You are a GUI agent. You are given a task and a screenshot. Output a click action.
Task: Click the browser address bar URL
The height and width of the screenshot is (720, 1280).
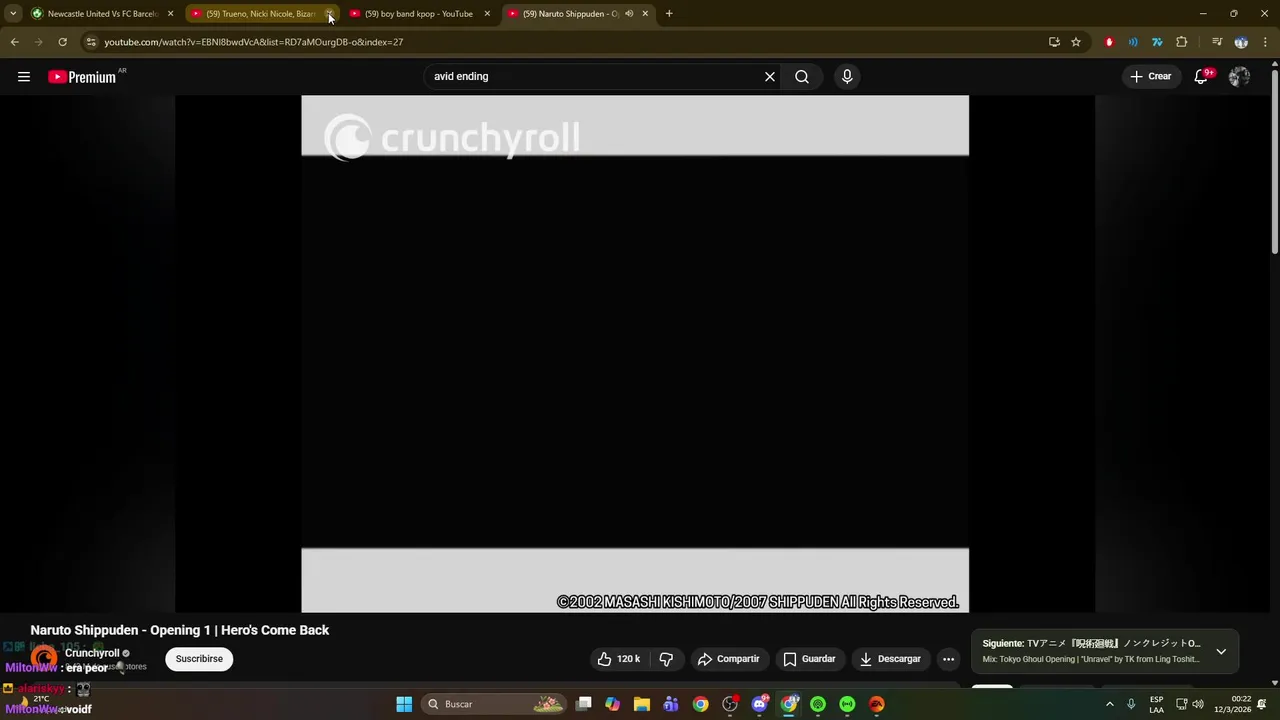point(254,42)
